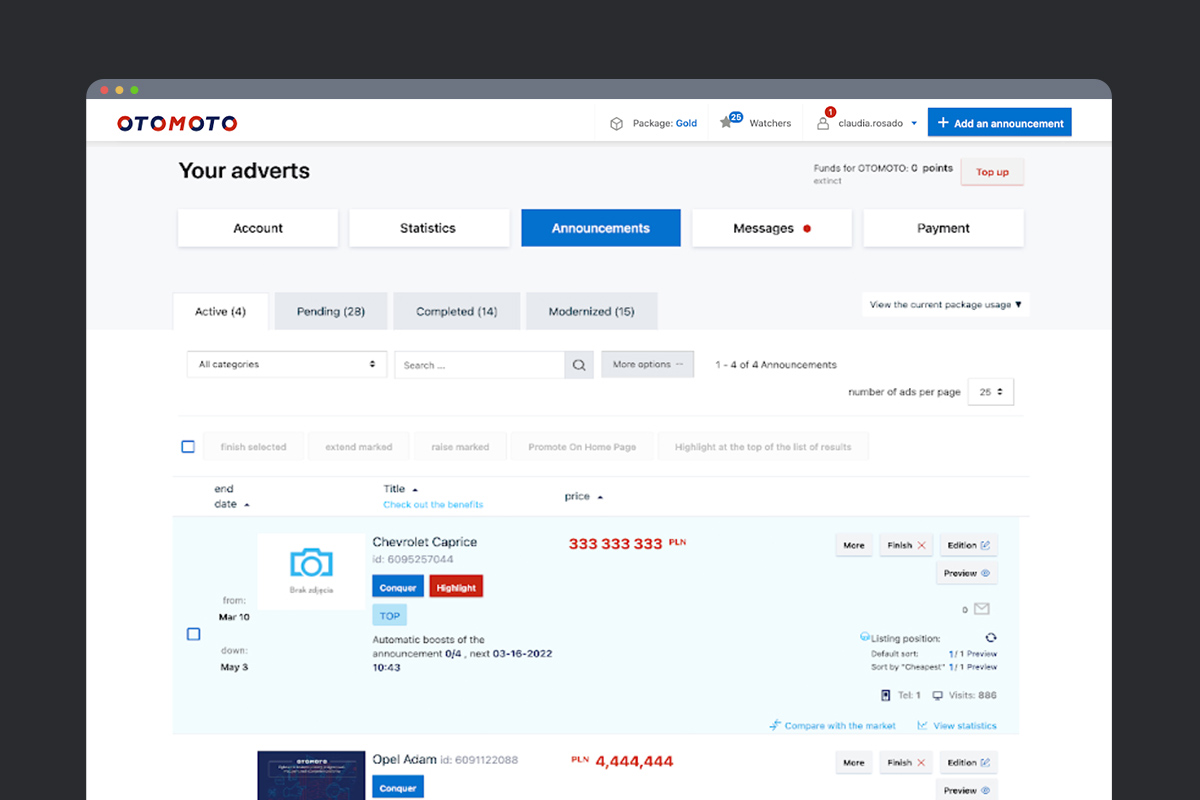Click the search magnifier icon
The width and height of the screenshot is (1200, 800).
[x=578, y=364]
